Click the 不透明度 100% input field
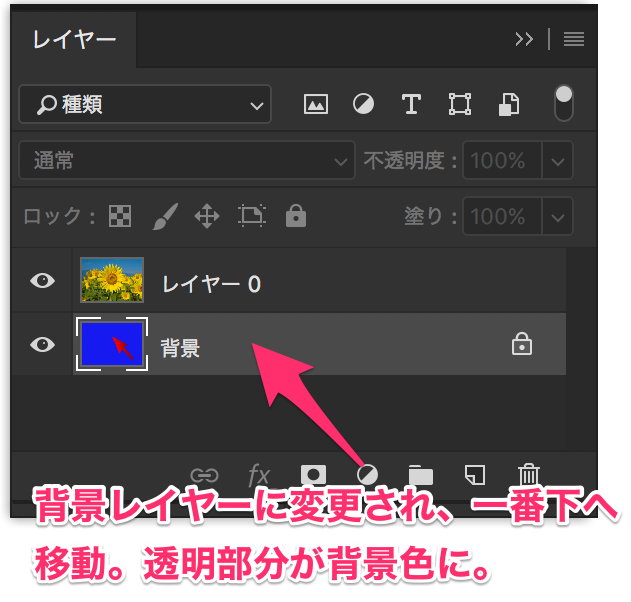 (502, 160)
